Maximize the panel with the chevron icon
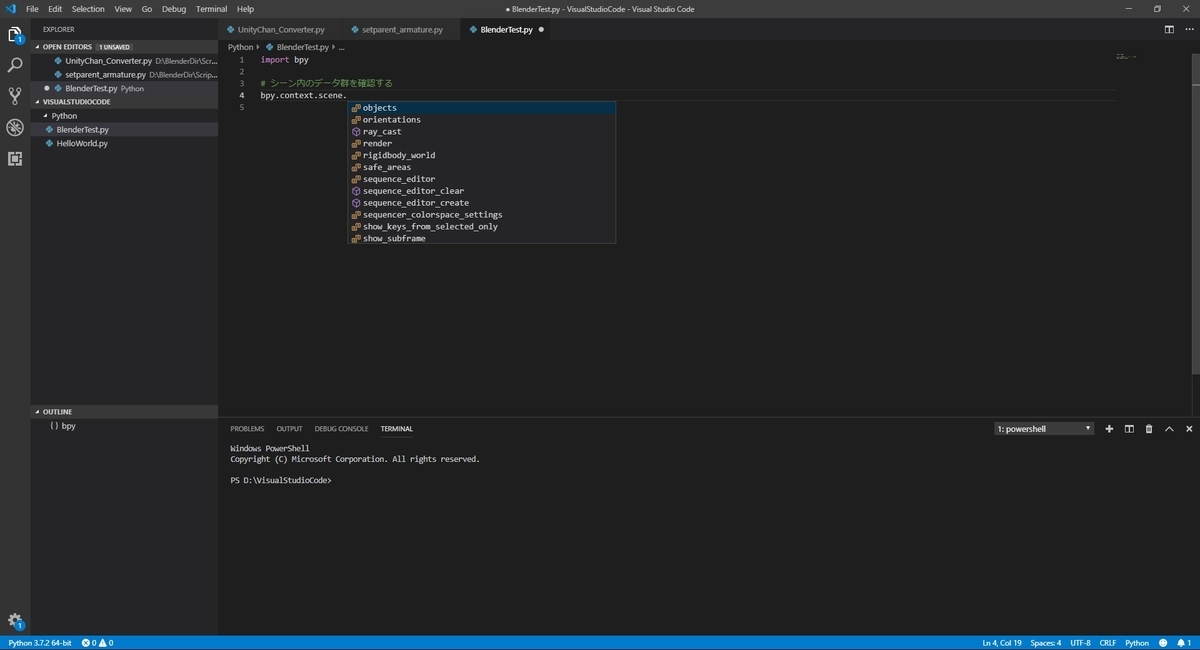Image resolution: width=1200 pixels, height=650 pixels. [x=1169, y=428]
